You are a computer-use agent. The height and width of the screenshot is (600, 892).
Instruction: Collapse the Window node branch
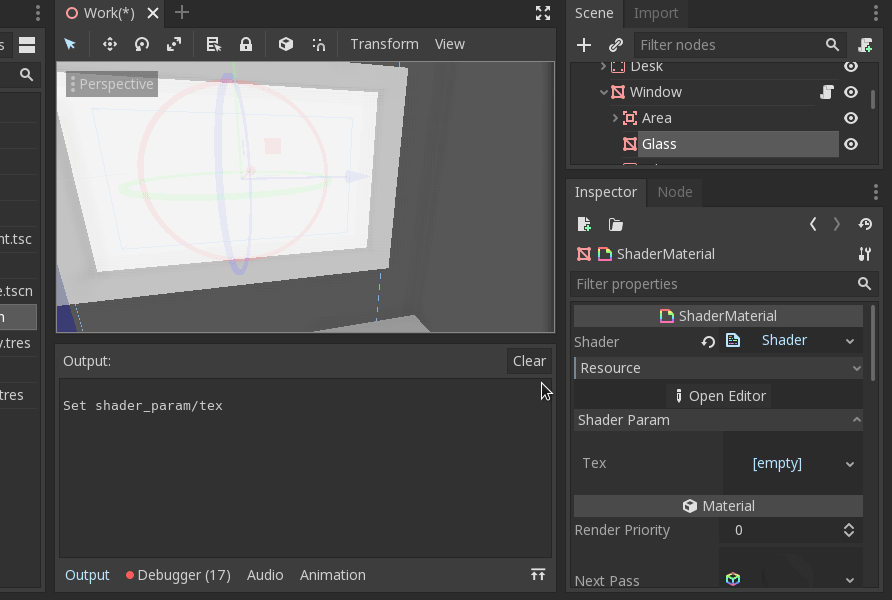click(604, 92)
